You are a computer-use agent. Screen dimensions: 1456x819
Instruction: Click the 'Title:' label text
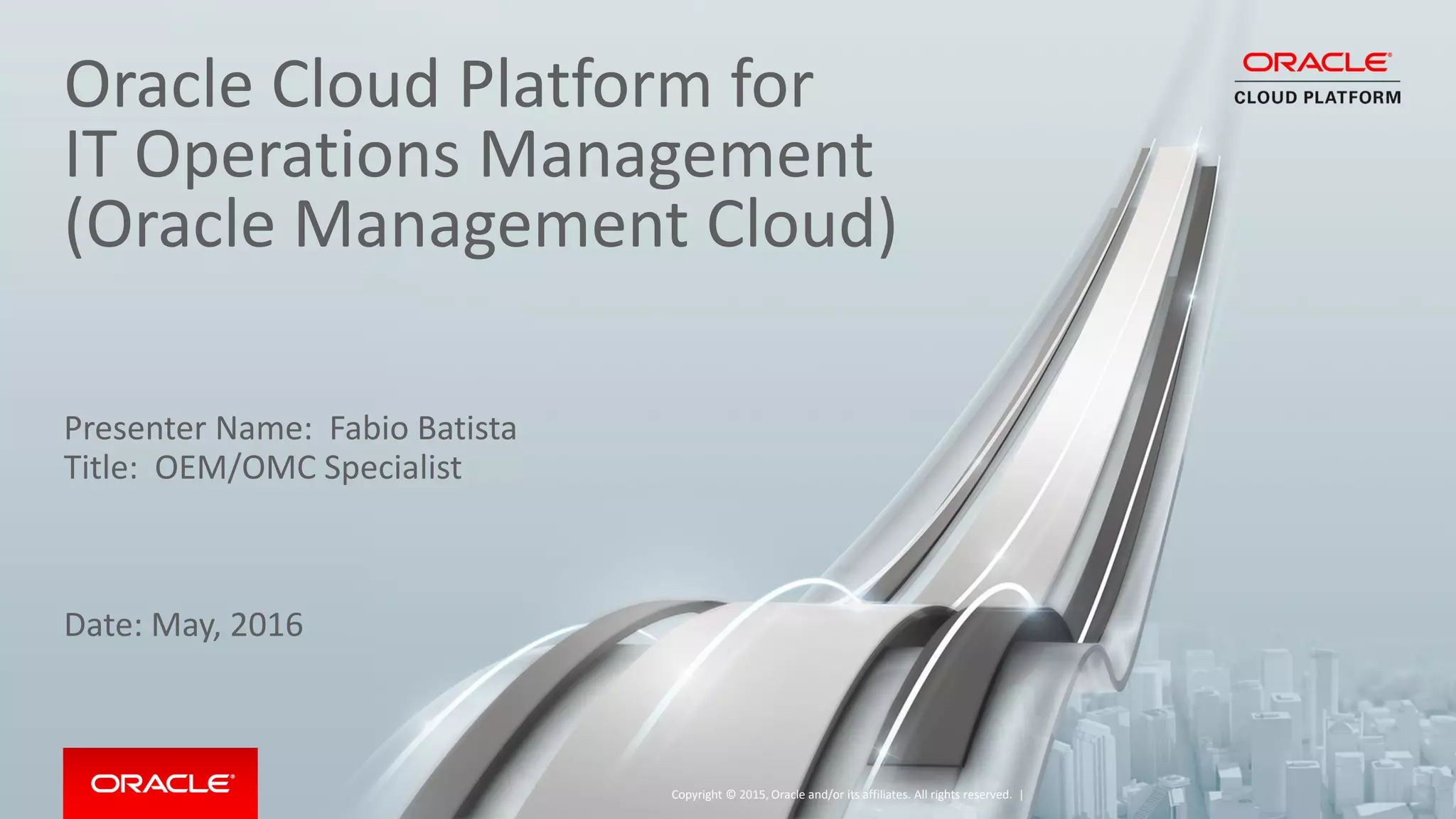click(101, 468)
